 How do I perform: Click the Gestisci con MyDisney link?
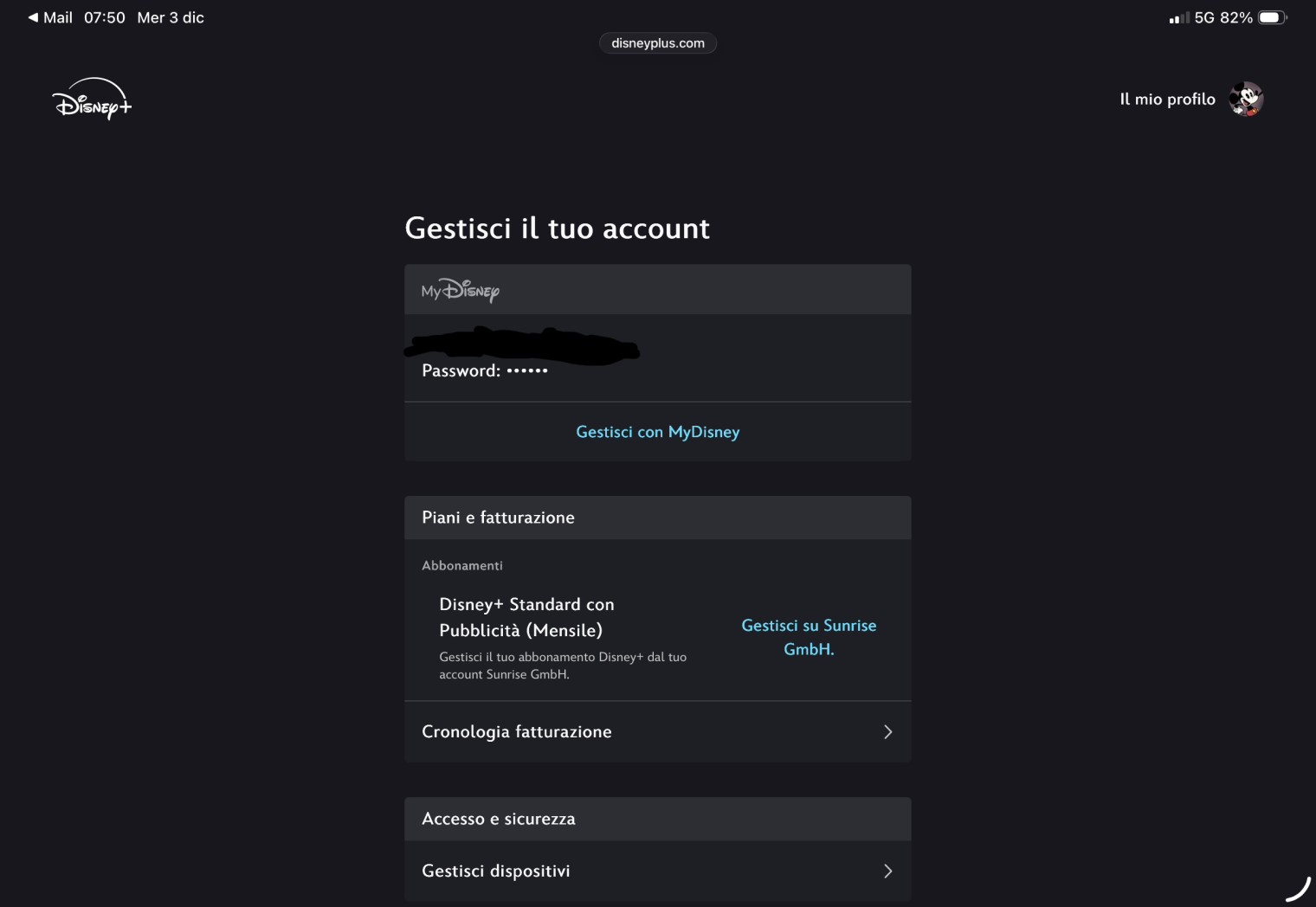pyautogui.click(x=658, y=432)
